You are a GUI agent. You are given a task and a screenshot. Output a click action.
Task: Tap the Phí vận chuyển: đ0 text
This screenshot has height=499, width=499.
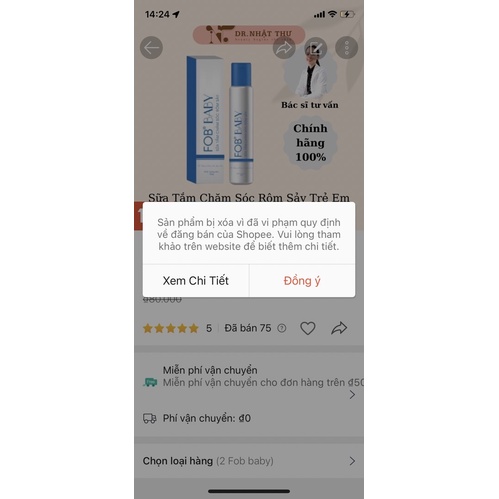[x=207, y=418]
